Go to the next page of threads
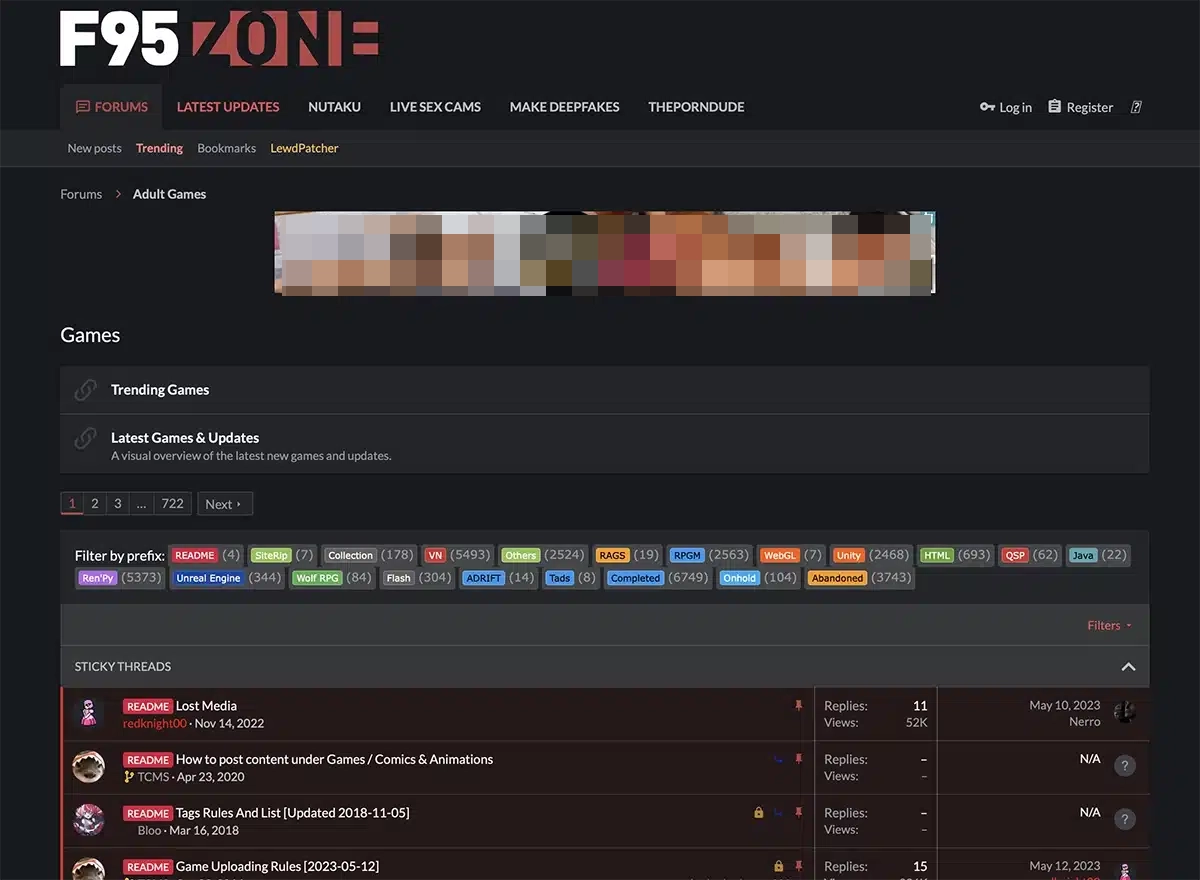The height and width of the screenshot is (880, 1200). (224, 503)
